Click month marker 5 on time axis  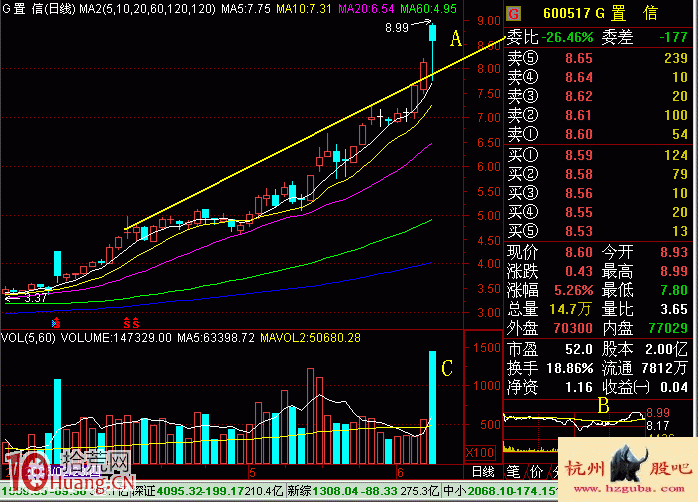pyautogui.click(x=252, y=472)
